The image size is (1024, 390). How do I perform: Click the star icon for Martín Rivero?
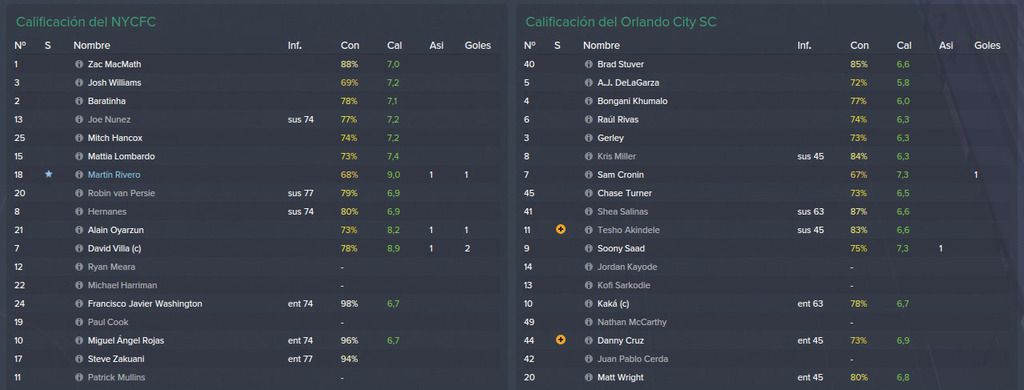point(48,175)
